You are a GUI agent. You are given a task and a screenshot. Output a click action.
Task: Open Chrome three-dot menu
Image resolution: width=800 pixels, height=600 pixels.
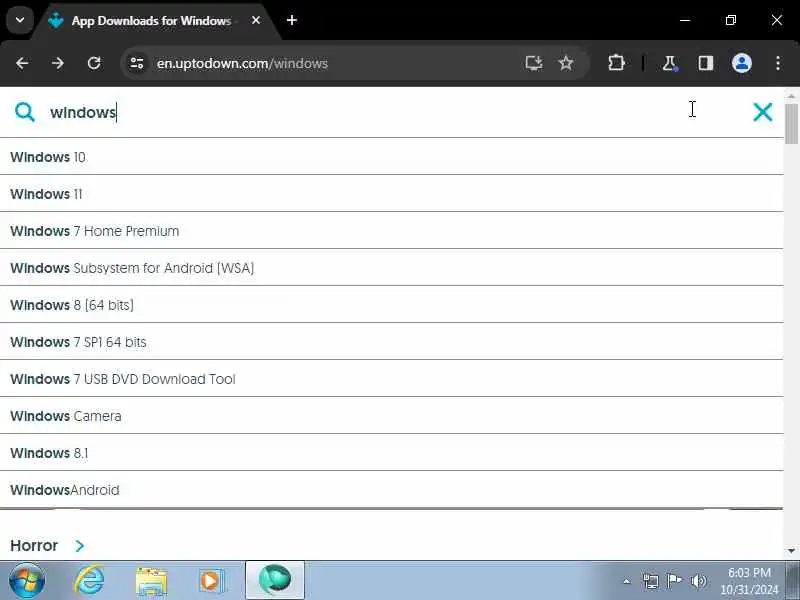[x=778, y=63]
